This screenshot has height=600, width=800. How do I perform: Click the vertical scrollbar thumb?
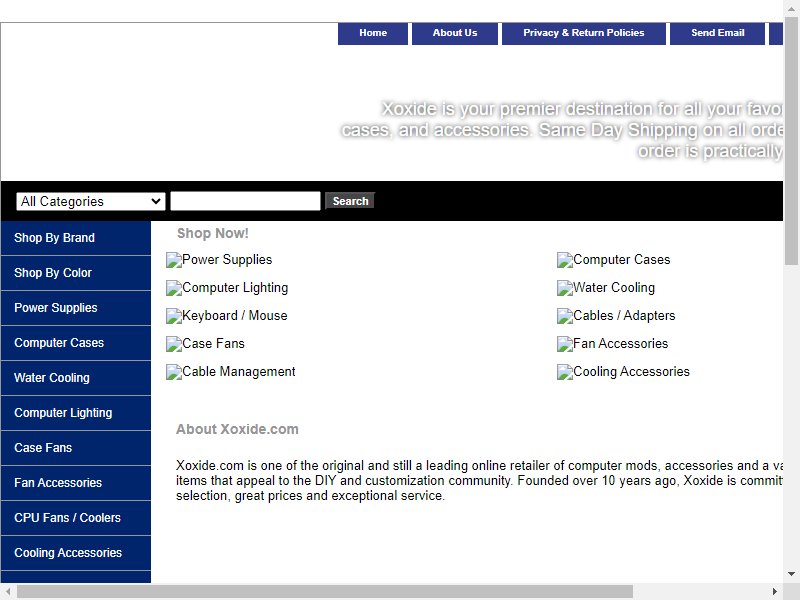(791, 141)
